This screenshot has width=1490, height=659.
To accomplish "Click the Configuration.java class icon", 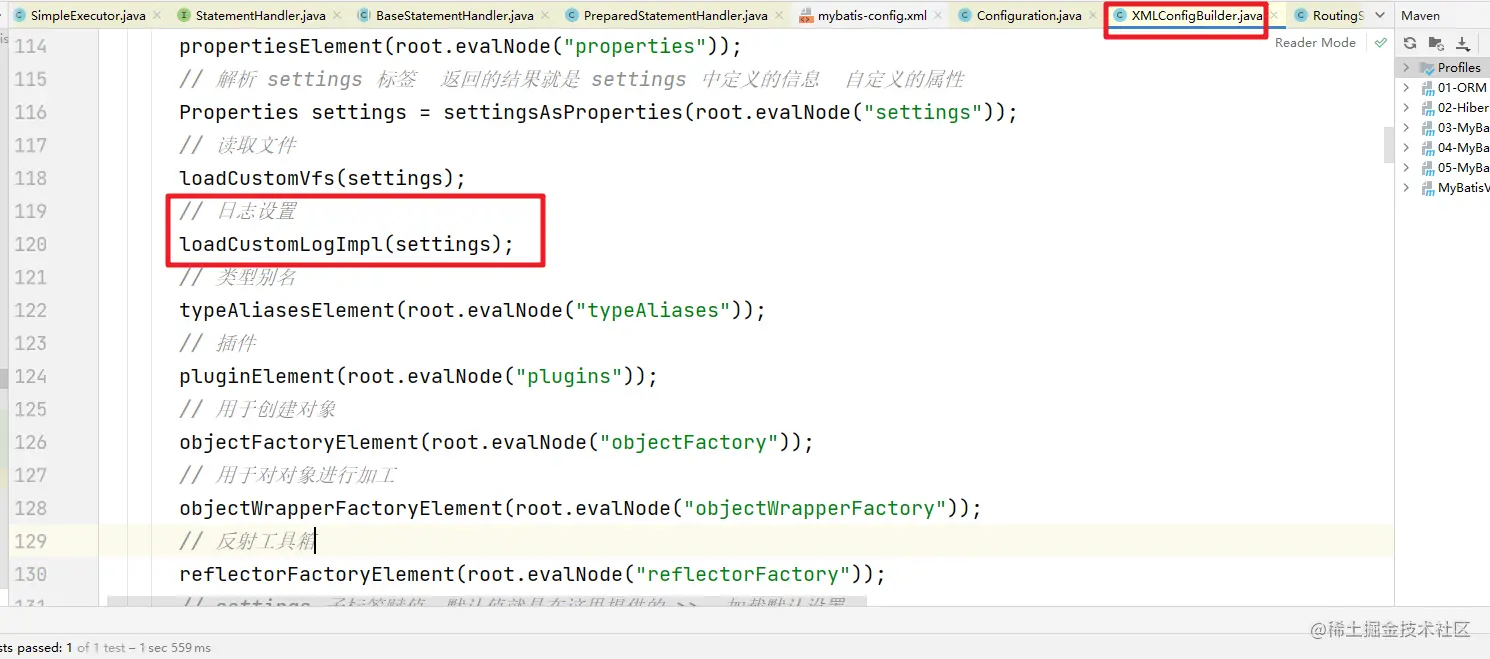I will 964,16.
